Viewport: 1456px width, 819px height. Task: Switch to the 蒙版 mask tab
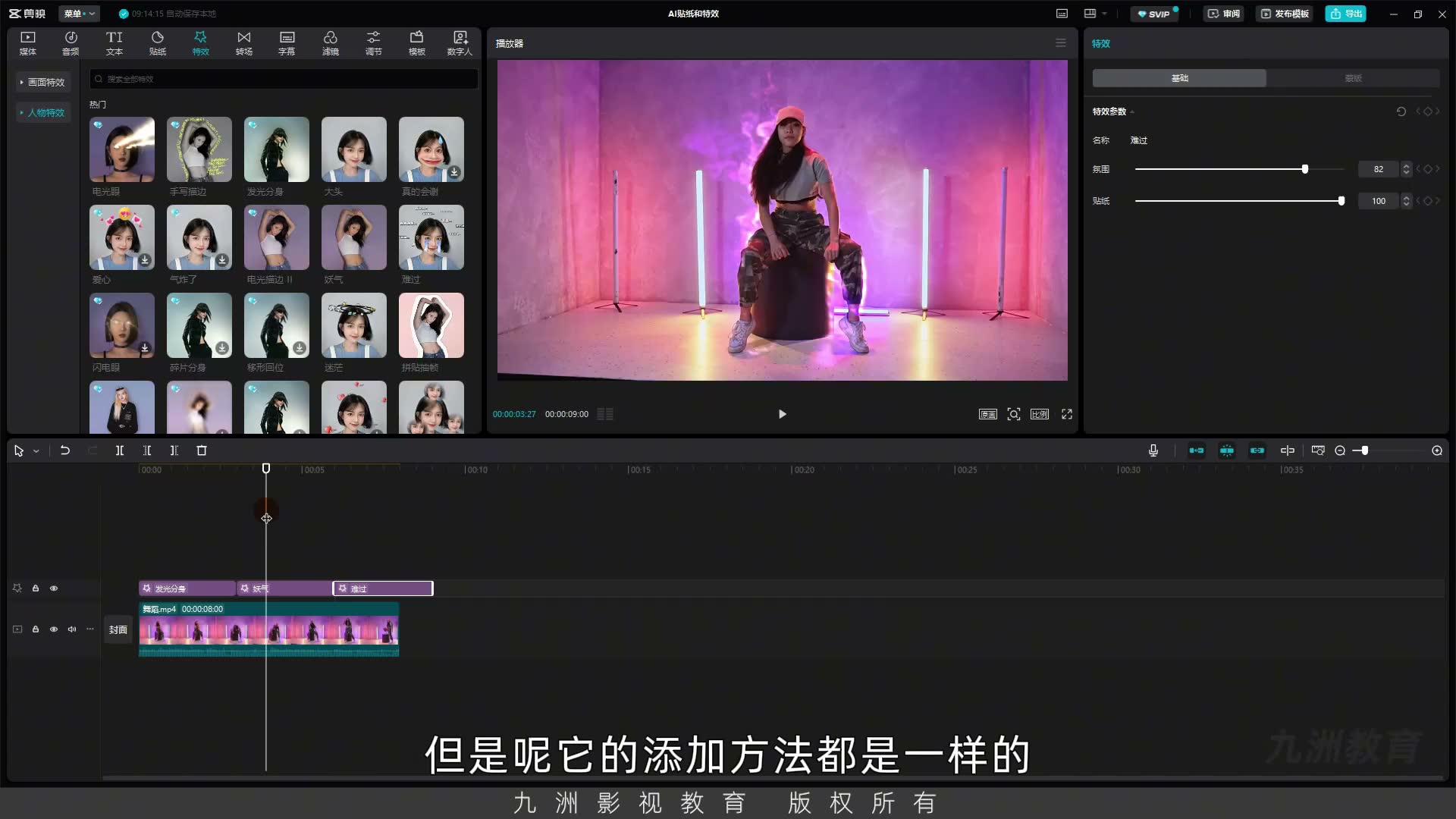click(1353, 78)
